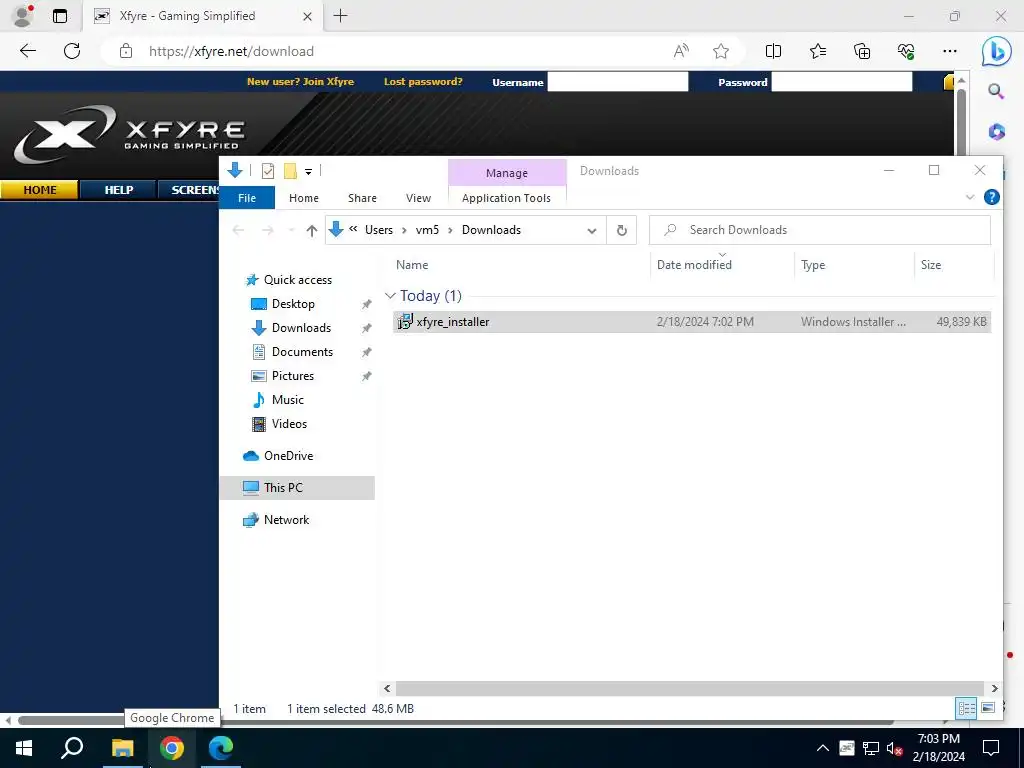This screenshot has width=1024, height=768.
Task: Expand hidden breadcrumb path chevrons
Action: (353, 229)
